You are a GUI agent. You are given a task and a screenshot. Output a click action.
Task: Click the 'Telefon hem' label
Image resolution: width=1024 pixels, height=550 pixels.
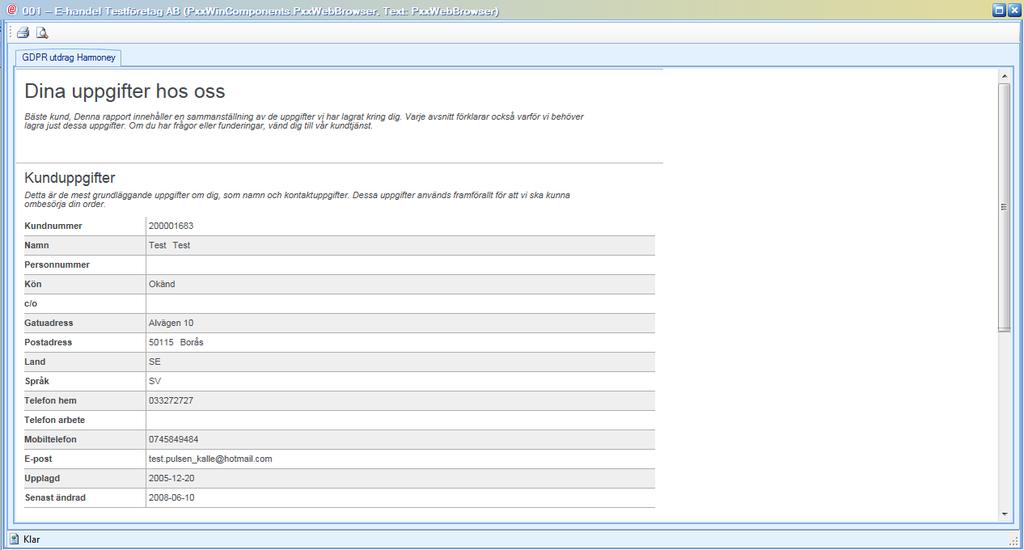(x=50, y=401)
